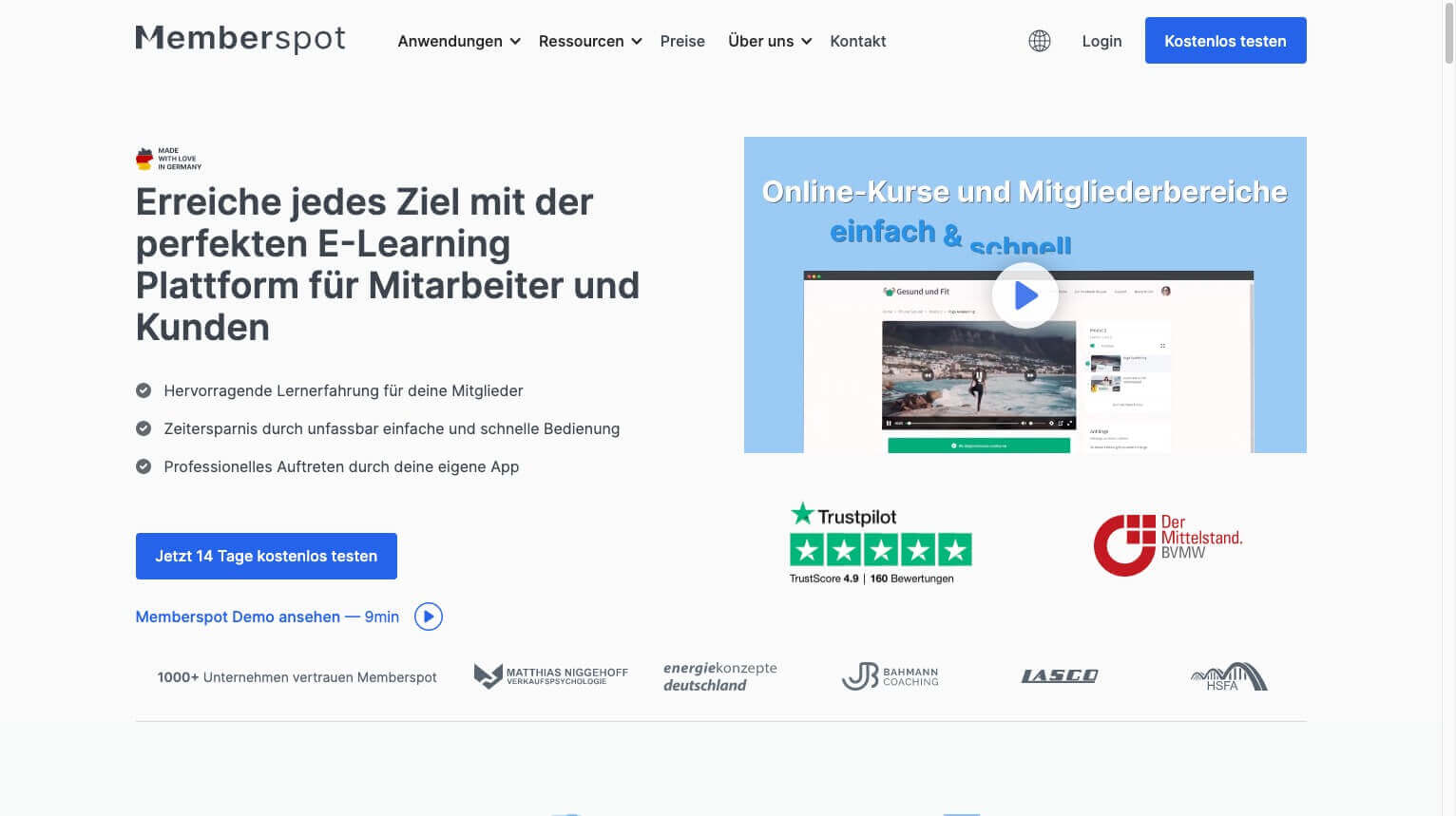Click the Made in Germany badge
The width and height of the screenshot is (1456, 816).
[x=169, y=159]
